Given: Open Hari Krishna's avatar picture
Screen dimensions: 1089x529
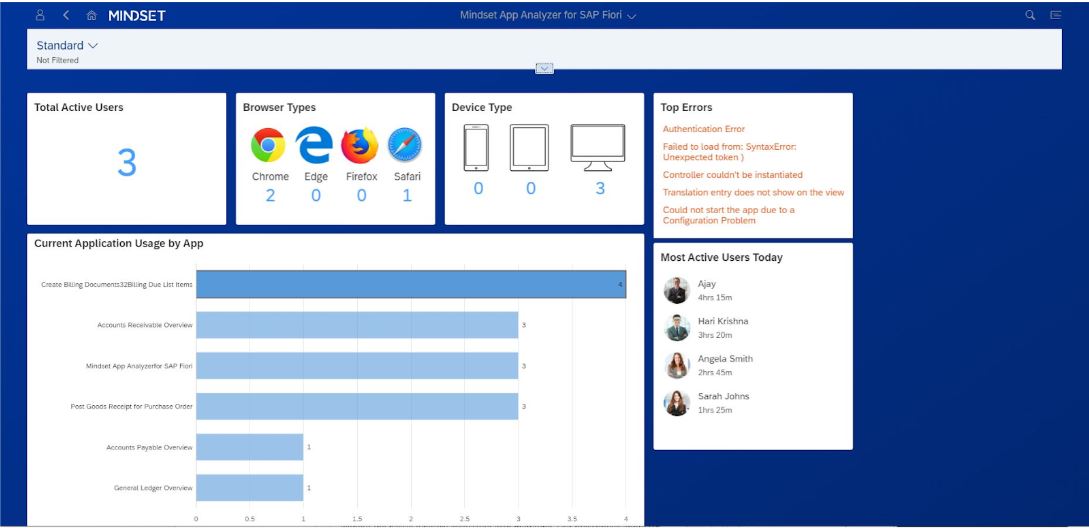Looking at the screenshot, I should coord(676,328).
